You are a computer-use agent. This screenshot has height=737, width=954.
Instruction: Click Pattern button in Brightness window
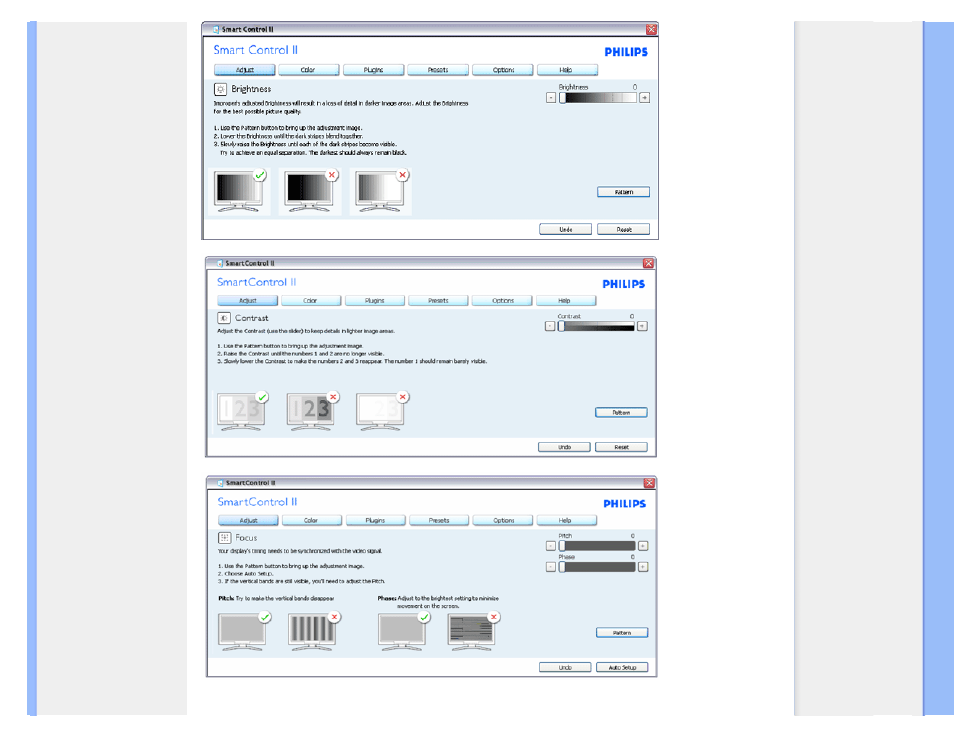(623, 192)
